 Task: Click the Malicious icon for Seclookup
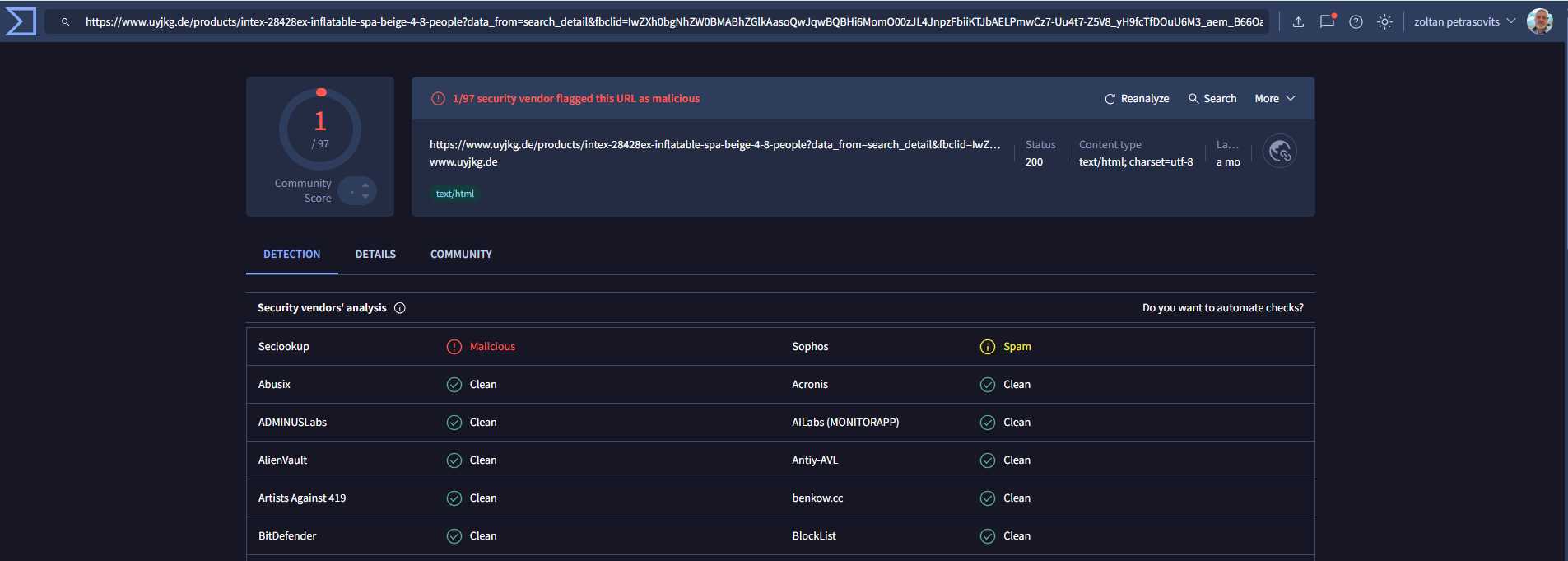454,347
